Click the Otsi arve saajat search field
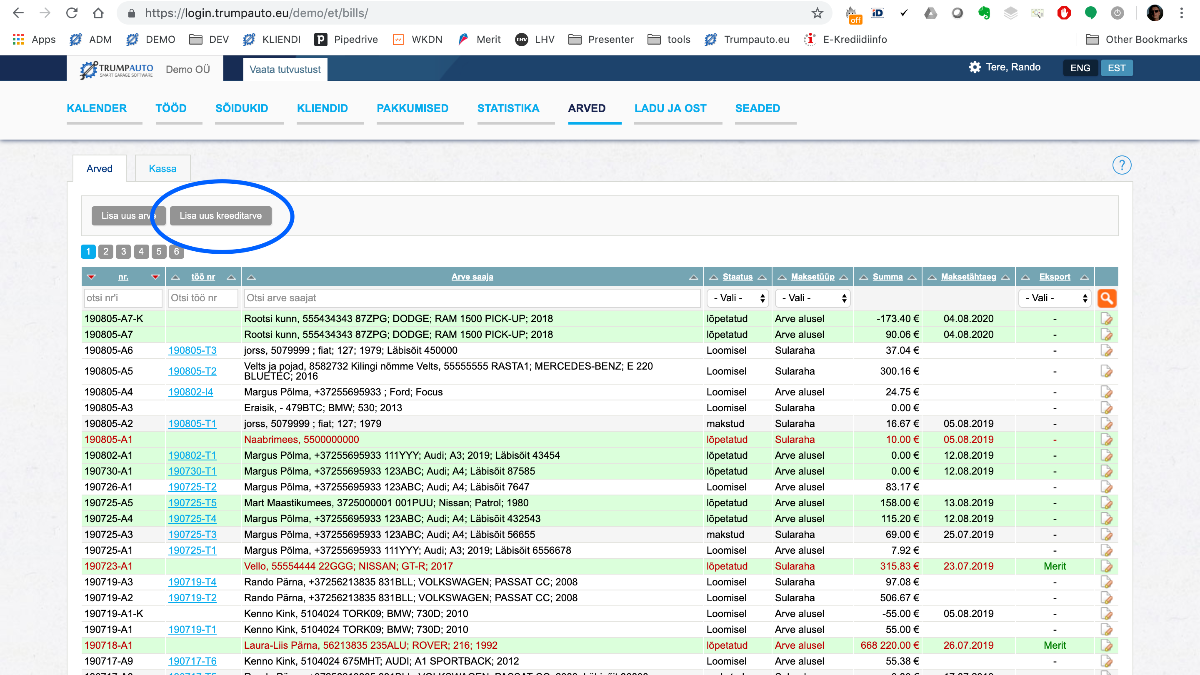The width and height of the screenshot is (1200, 675). pos(471,298)
